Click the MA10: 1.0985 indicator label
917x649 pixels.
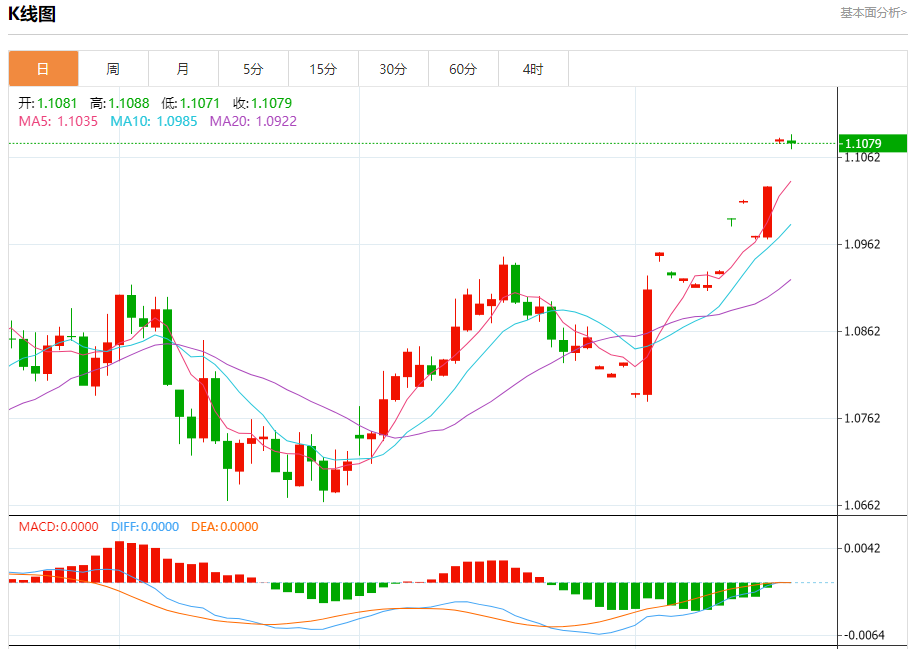pyautogui.click(x=154, y=121)
